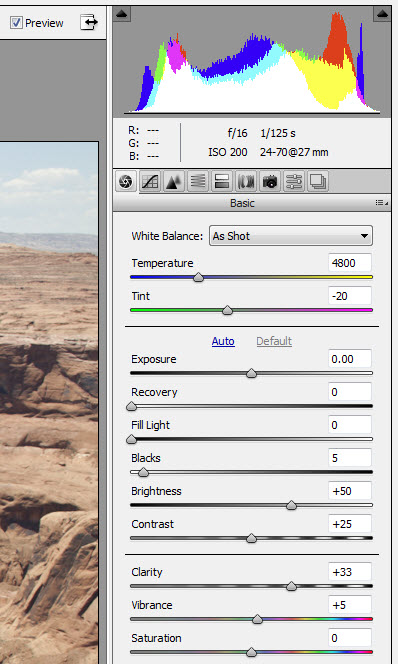
Task: Switch to the Tone Curve tab
Action: pos(150,182)
